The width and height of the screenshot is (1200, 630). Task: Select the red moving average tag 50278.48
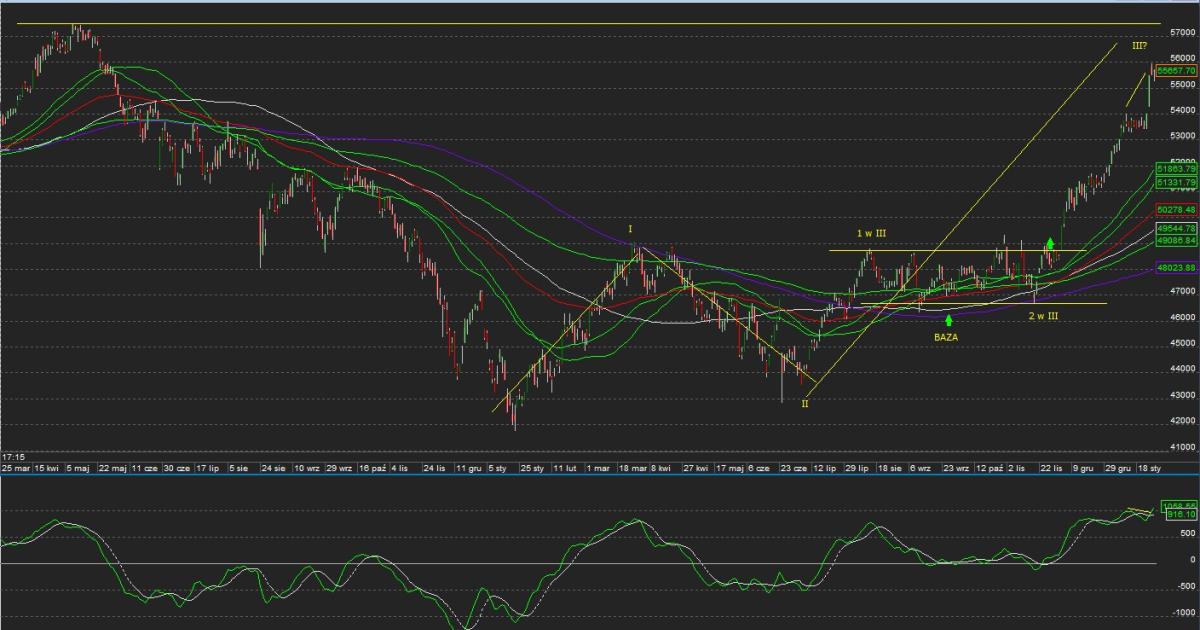click(x=1177, y=209)
